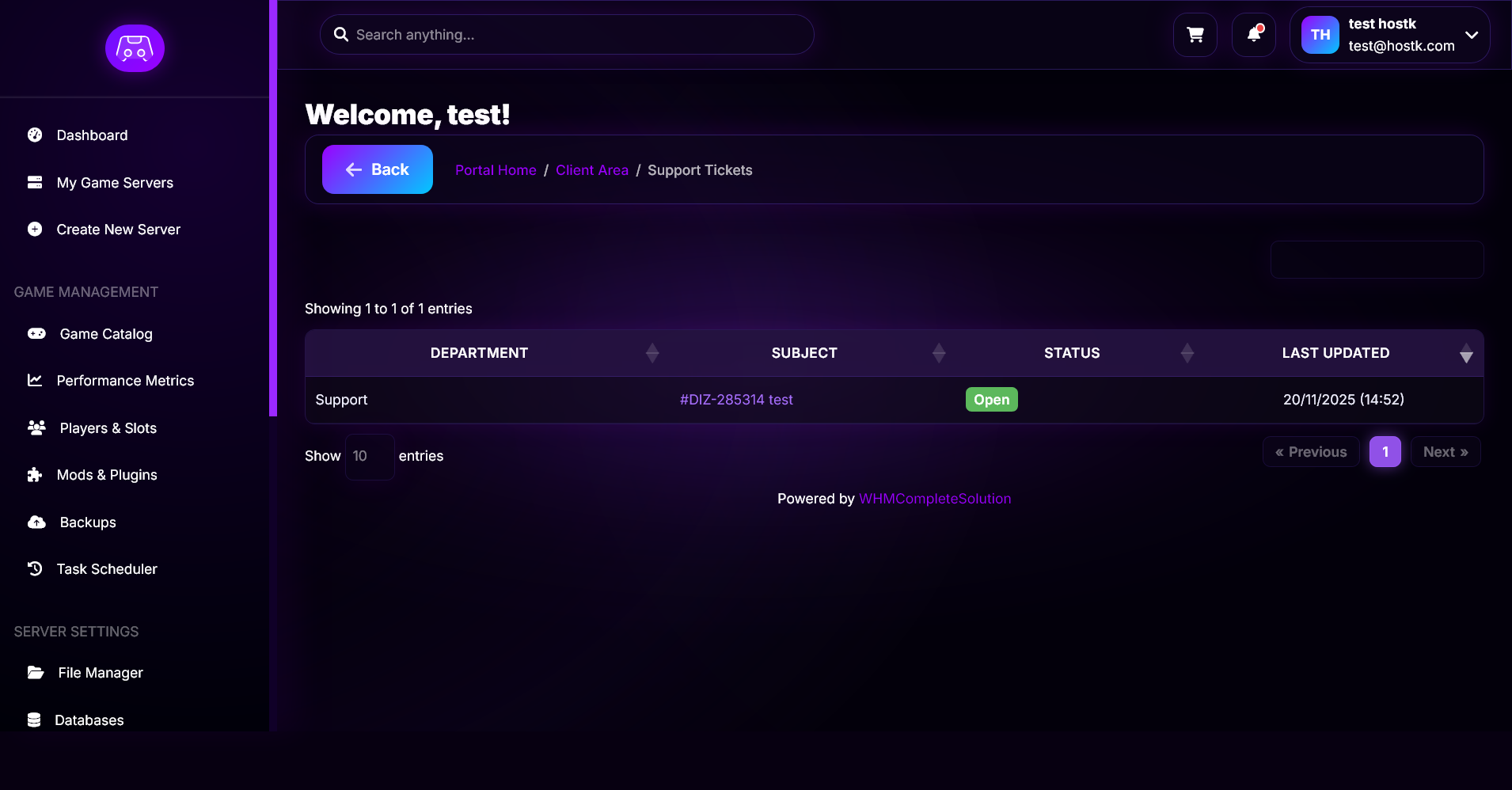Expand the test hostk account dropdown

tap(1471, 35)
